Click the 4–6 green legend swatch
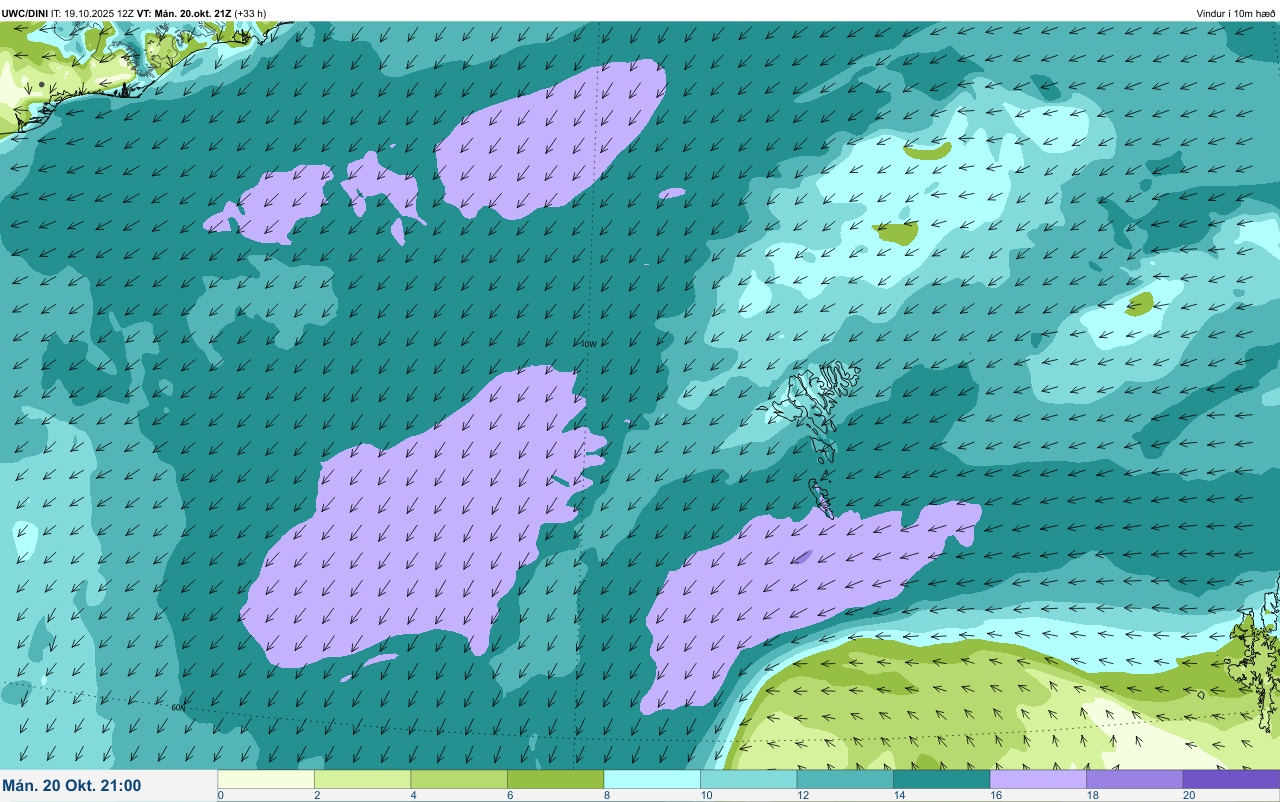The width and height of the screenshot is (1280, 802). pyautogui.click(x=459, y=779)
